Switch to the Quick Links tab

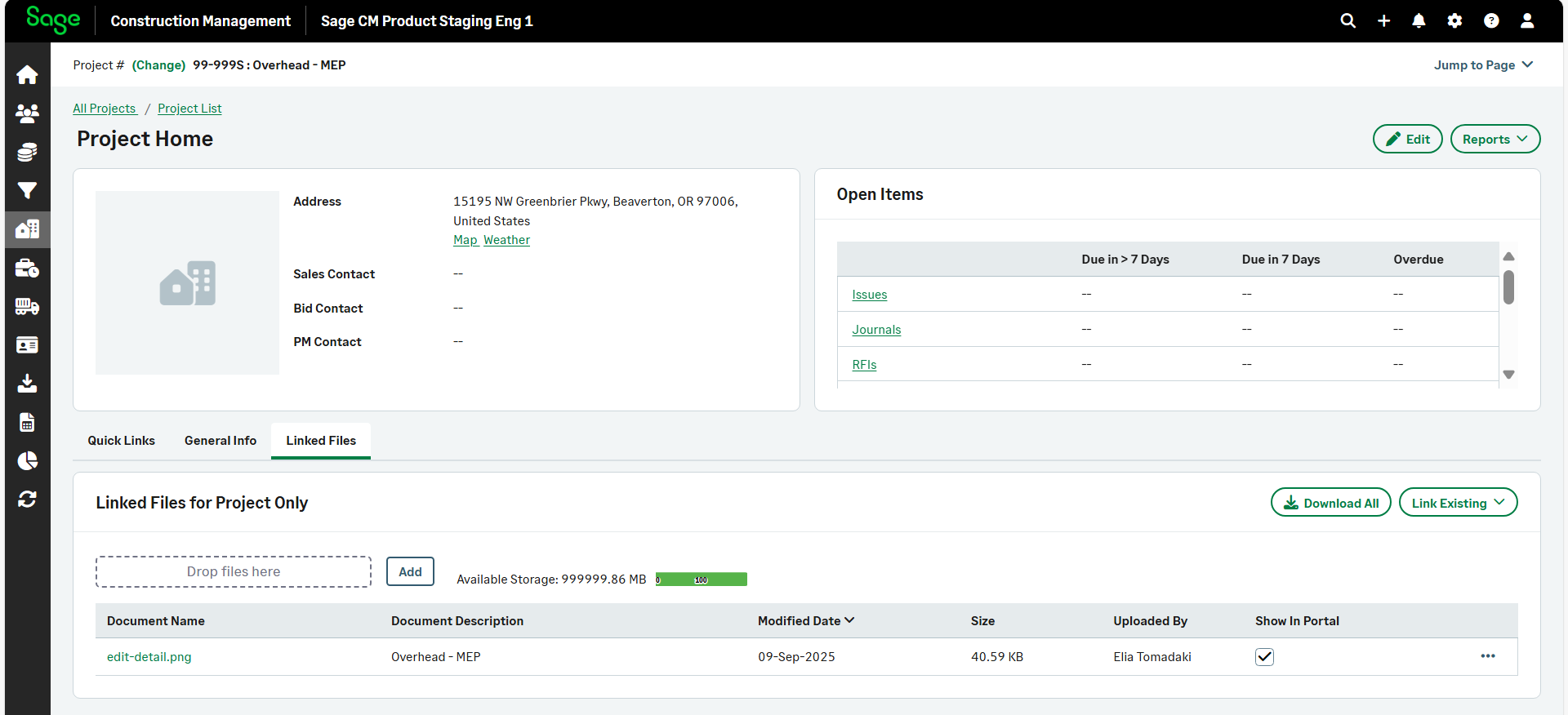point(122,441)
